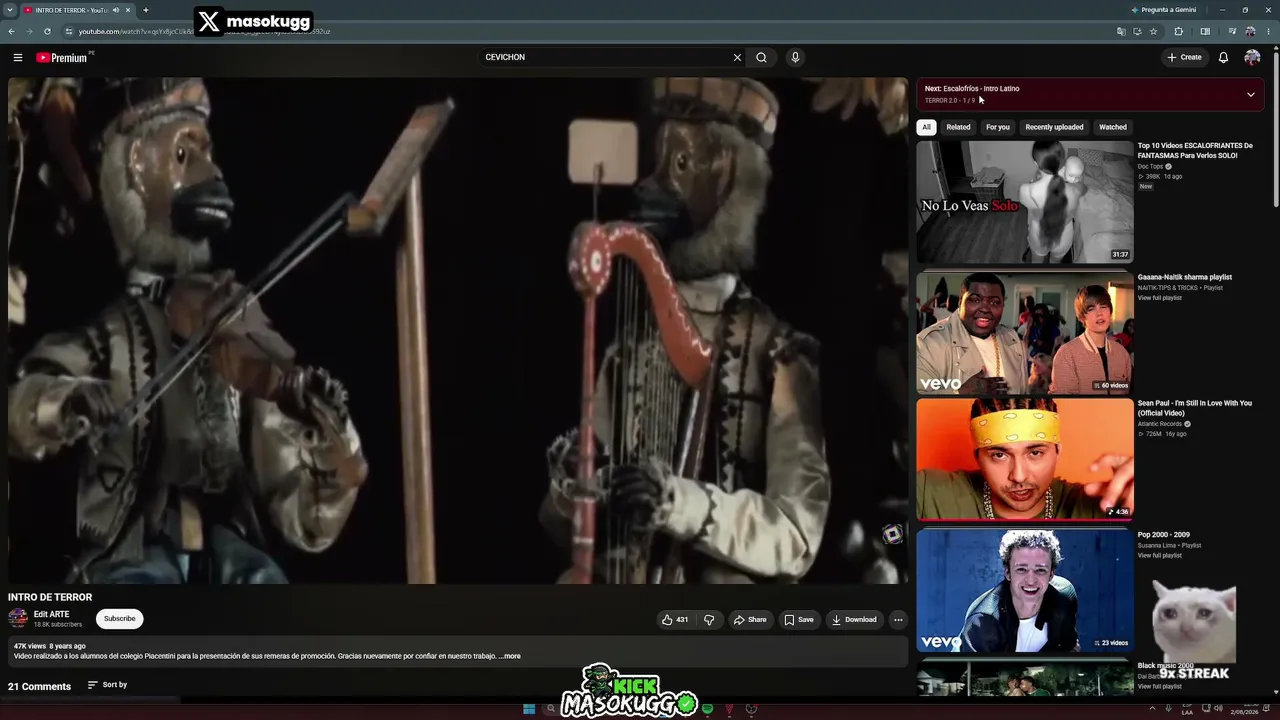Open the Create menu
Viewport: 1280px width, 720px height.
1184,57
